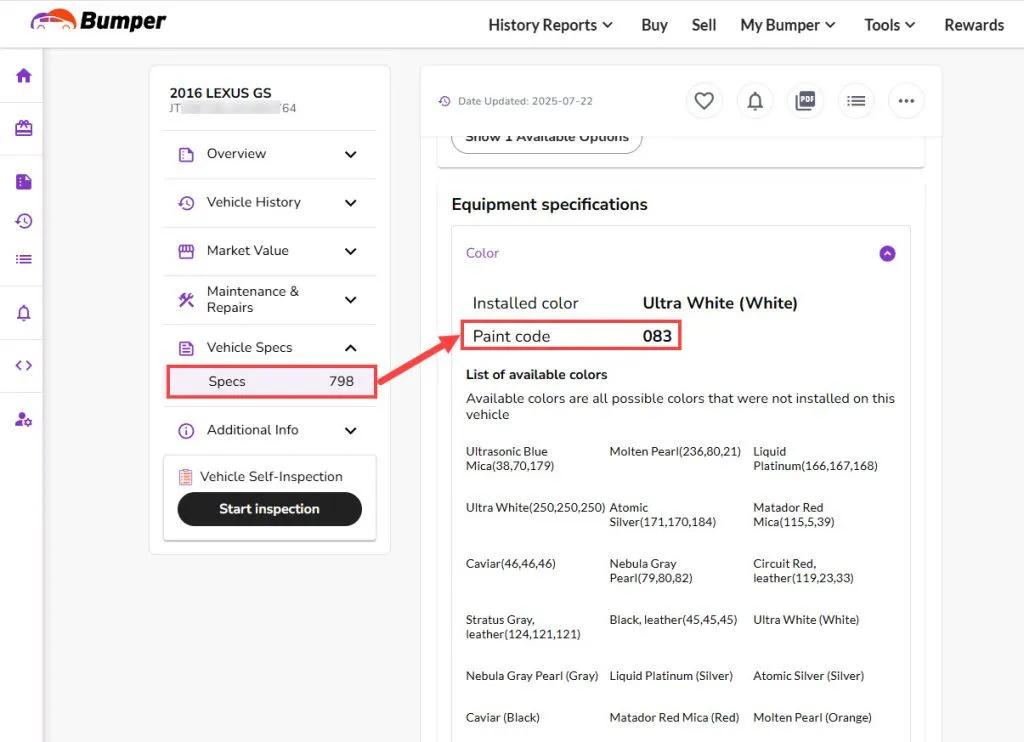This screenshot has height=742, width=1024.
Task: Select the Specs 798 sidebar item
Action: coord(272,381)
